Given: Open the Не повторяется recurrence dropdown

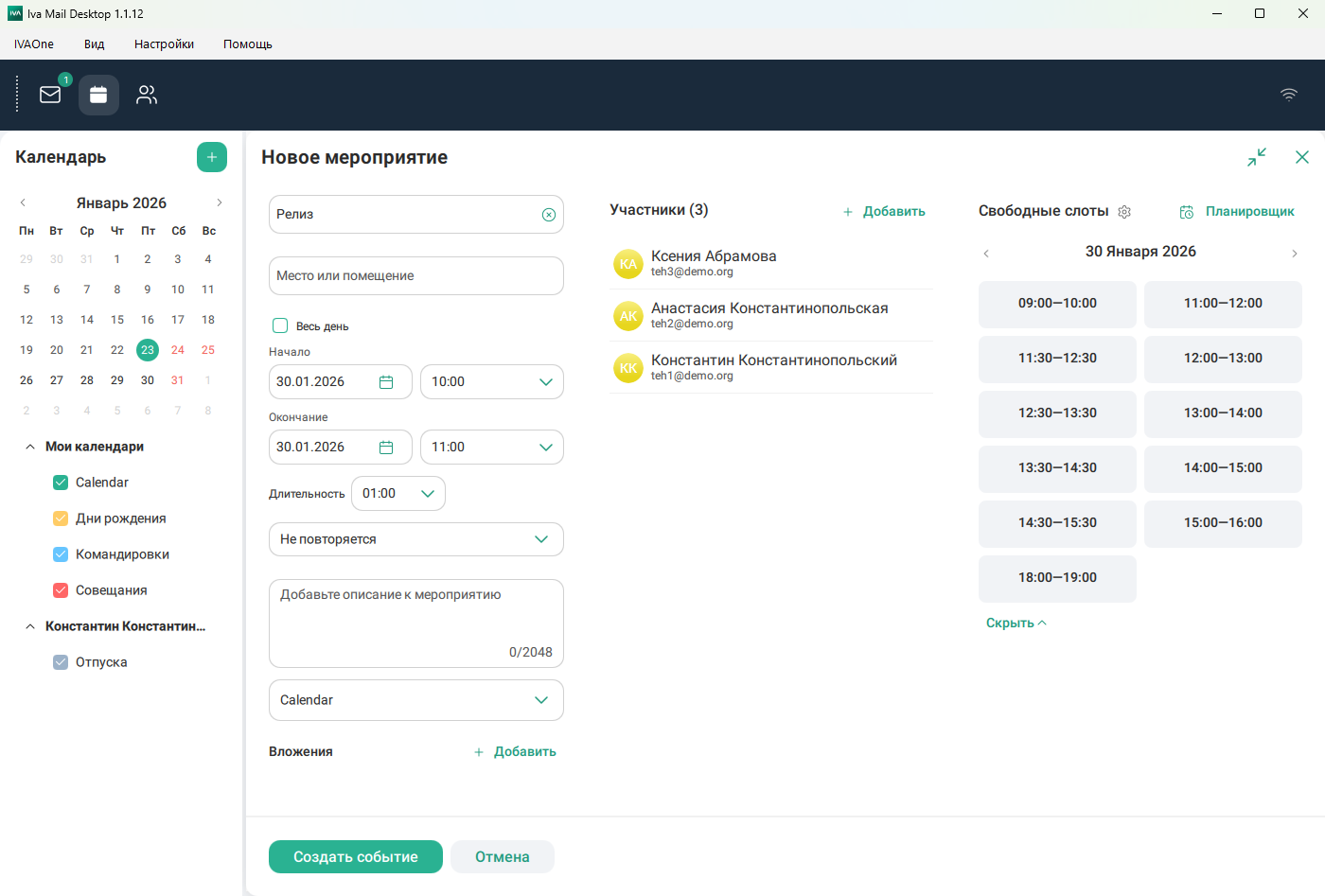Looking at the screenshot, I should click(x=415, y=539).
